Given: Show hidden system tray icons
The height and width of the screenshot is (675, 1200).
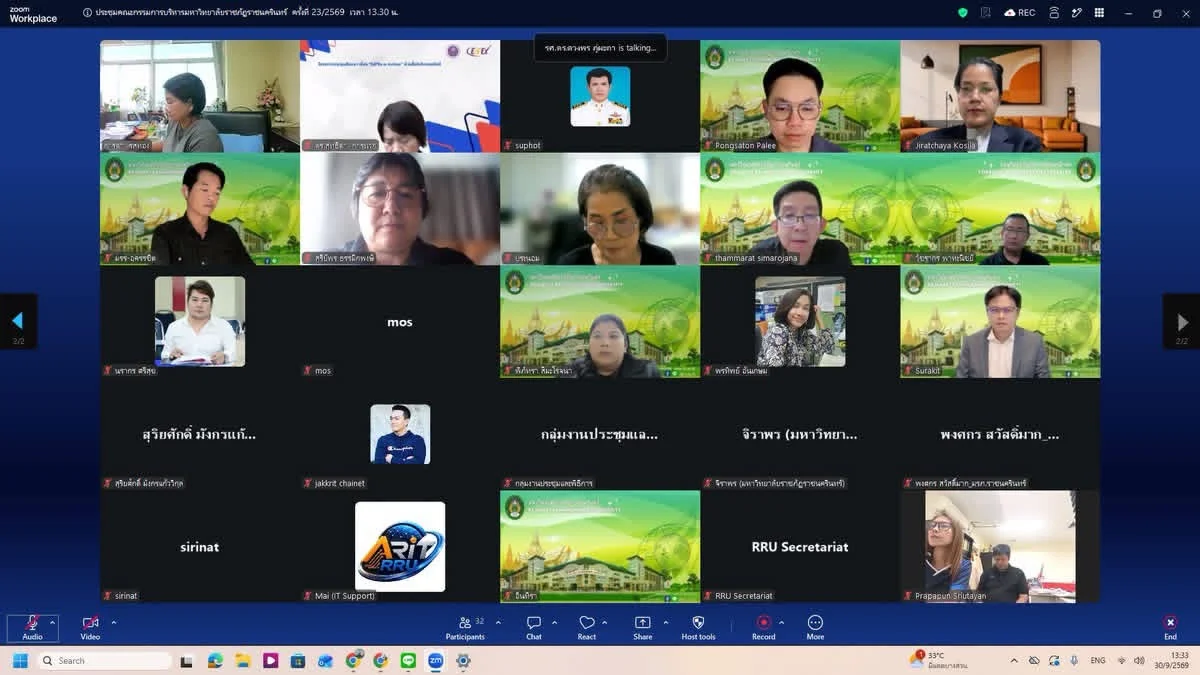Looking at the screenshot, I should click(x=1014, y=661).
